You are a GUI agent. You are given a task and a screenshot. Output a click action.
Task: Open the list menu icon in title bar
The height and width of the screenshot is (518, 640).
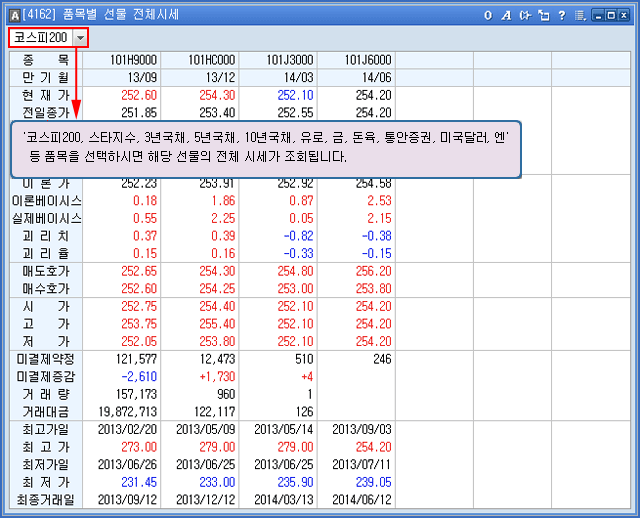(x=579, y=16)
